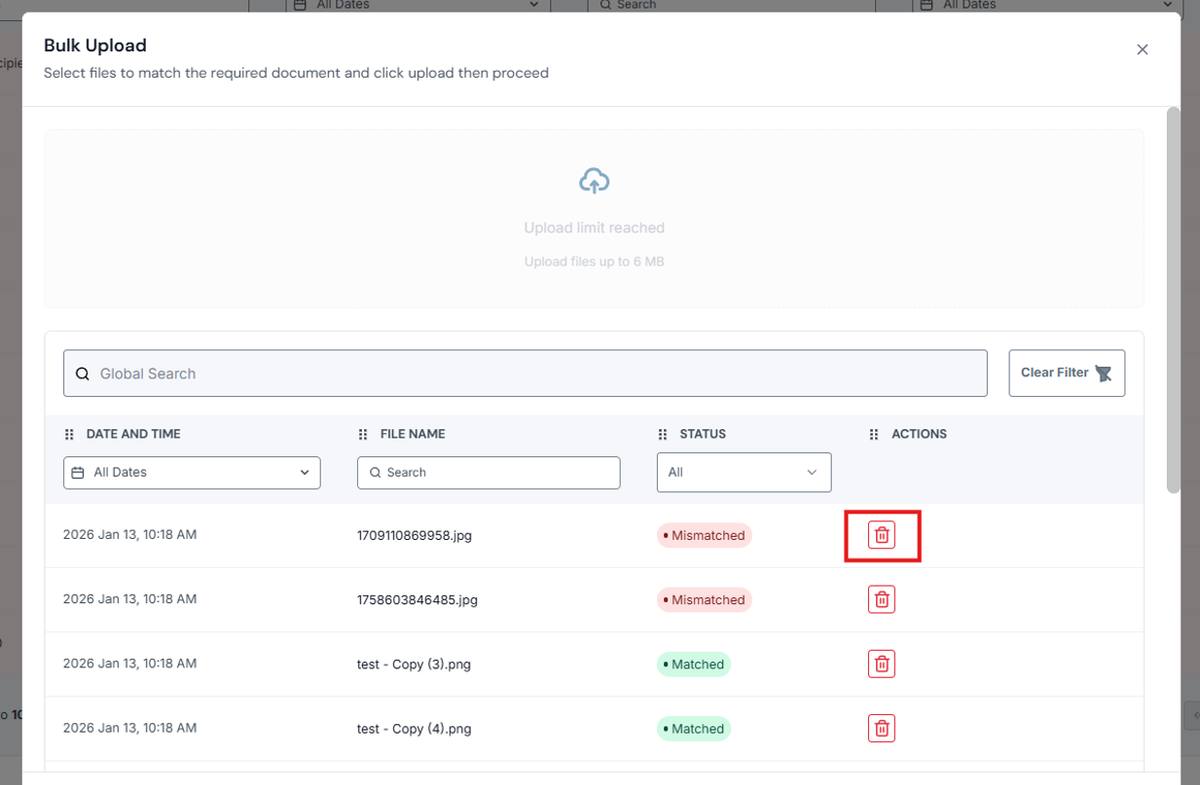
Task: Click the cloud upload icon
Action: (594, 181)
